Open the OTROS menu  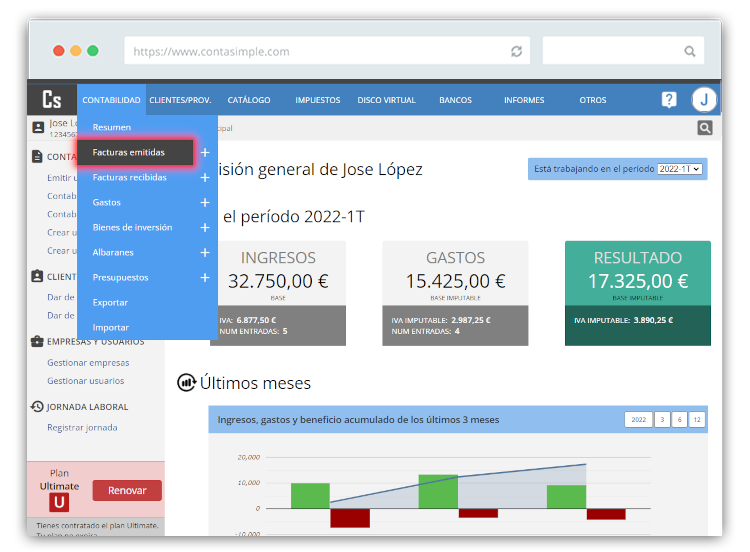593,100
